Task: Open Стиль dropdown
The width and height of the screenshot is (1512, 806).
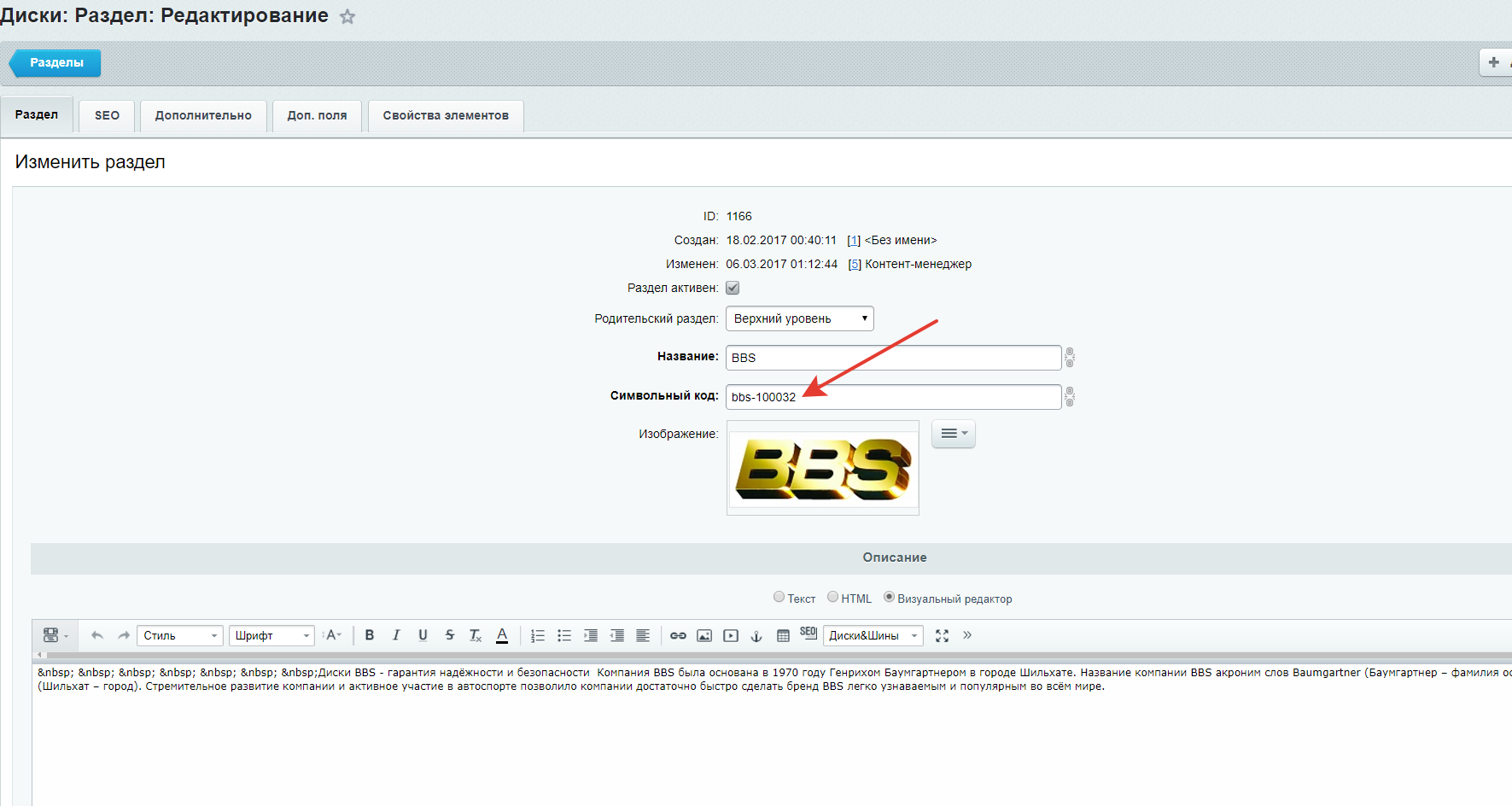Action: point(180,635)
